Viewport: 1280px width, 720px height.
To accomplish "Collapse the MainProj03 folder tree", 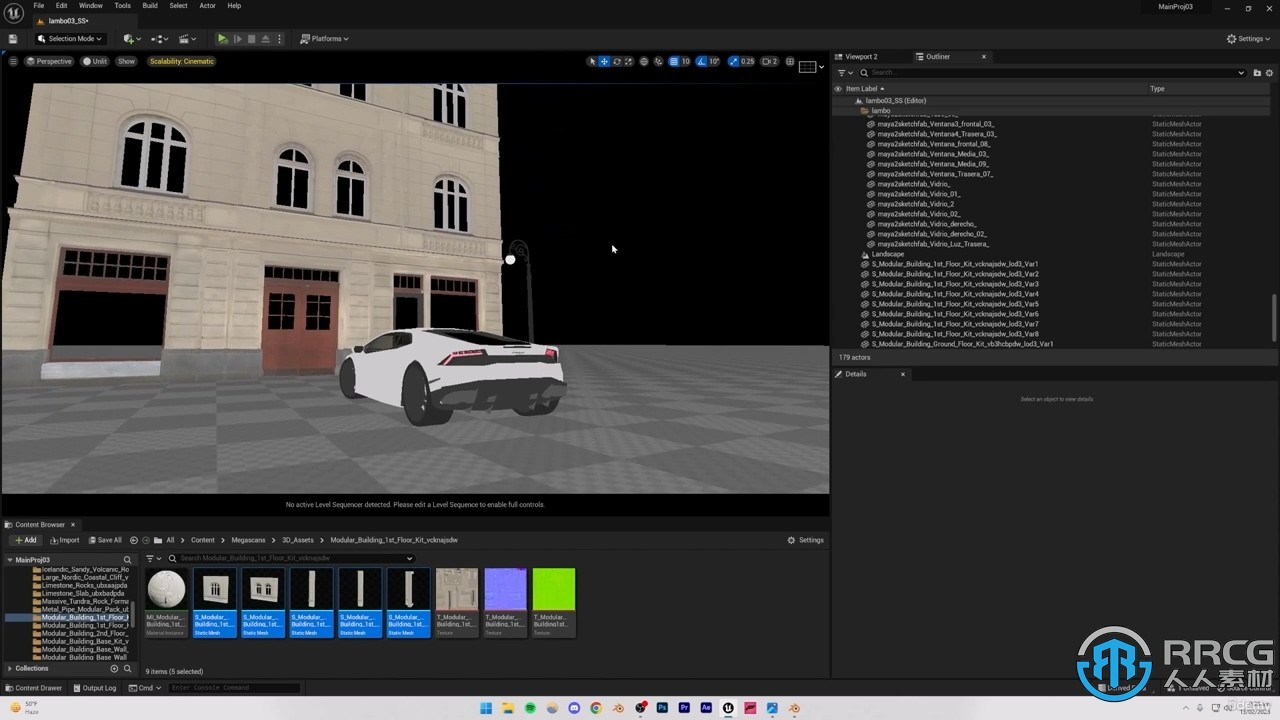I will 10,560.
